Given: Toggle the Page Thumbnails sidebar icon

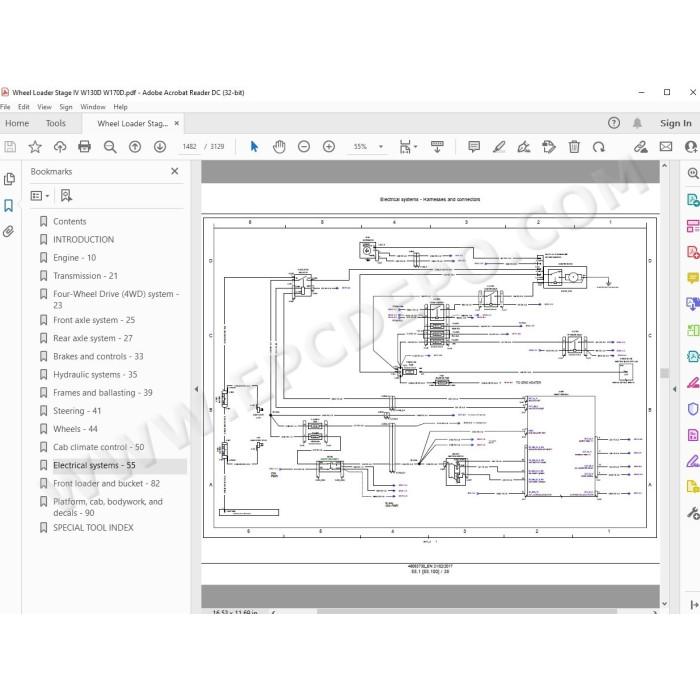Looking at the screenshot, I should tap(9, 179).
